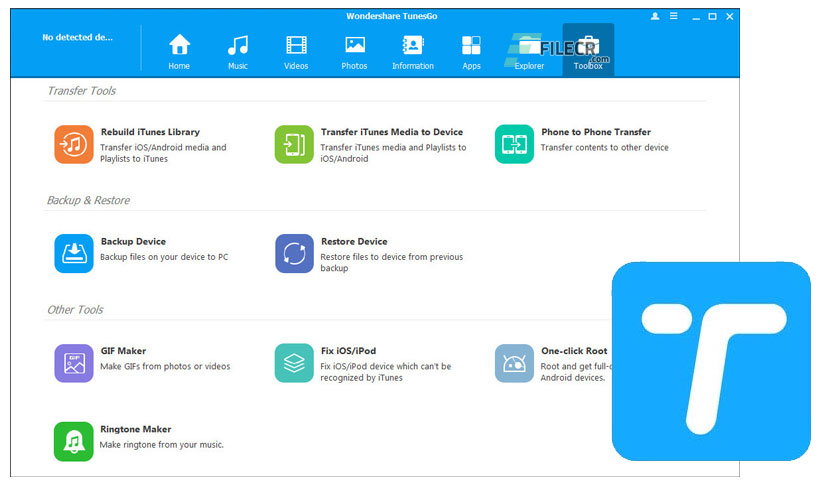Click the Rebuild iTunes Library orange icon
Screen dimensions: 836x484
(74, 144)
